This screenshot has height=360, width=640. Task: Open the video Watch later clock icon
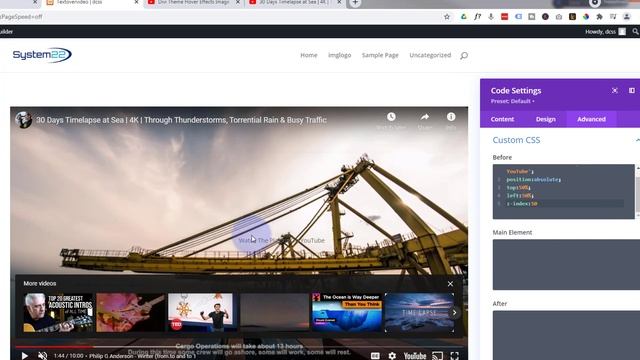pyautogui.click(x=391, y=117)
